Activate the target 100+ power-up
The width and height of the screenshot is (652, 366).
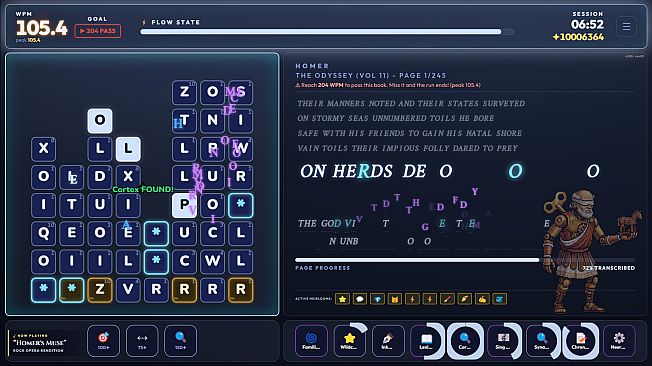(104, 341)
